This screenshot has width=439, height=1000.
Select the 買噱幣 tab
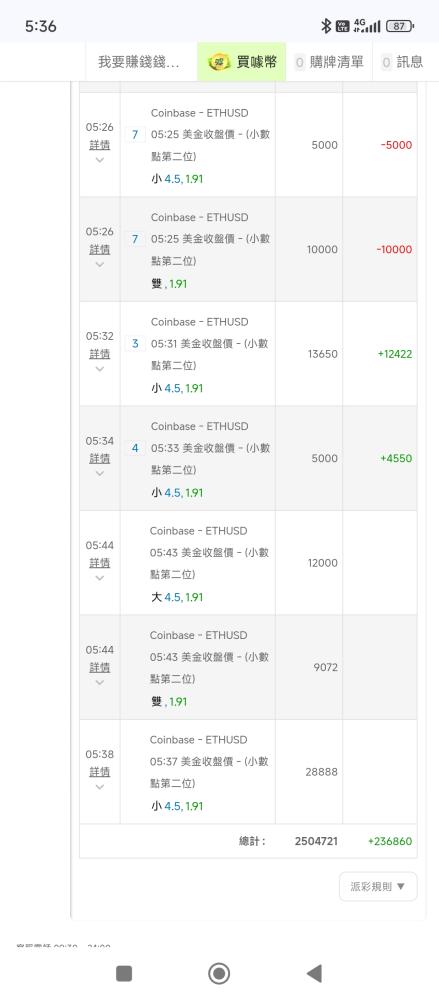242,62
